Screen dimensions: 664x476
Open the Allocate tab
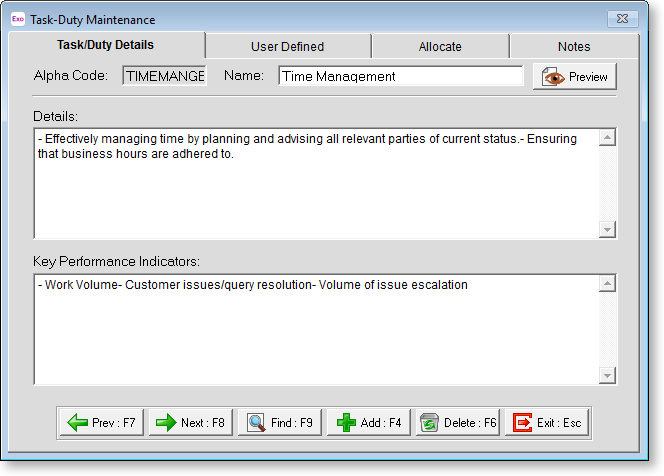click(440, 46)
